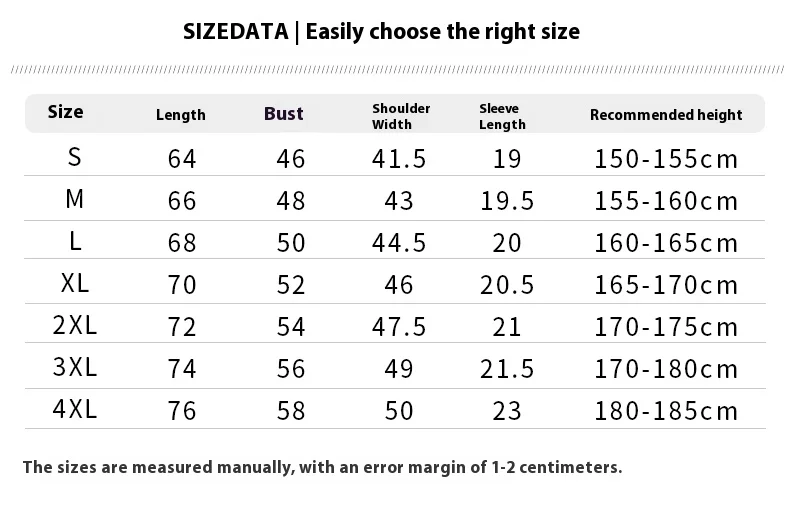Viewport: 790px width, 511px height.
Task: Select the Shoulder Width header
Action: coord(401,116)
